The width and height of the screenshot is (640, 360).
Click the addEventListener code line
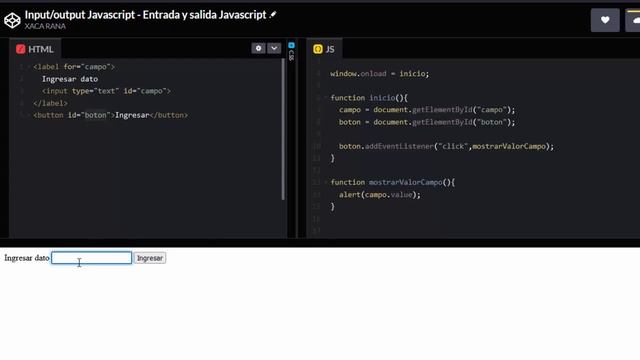point(446,147)
